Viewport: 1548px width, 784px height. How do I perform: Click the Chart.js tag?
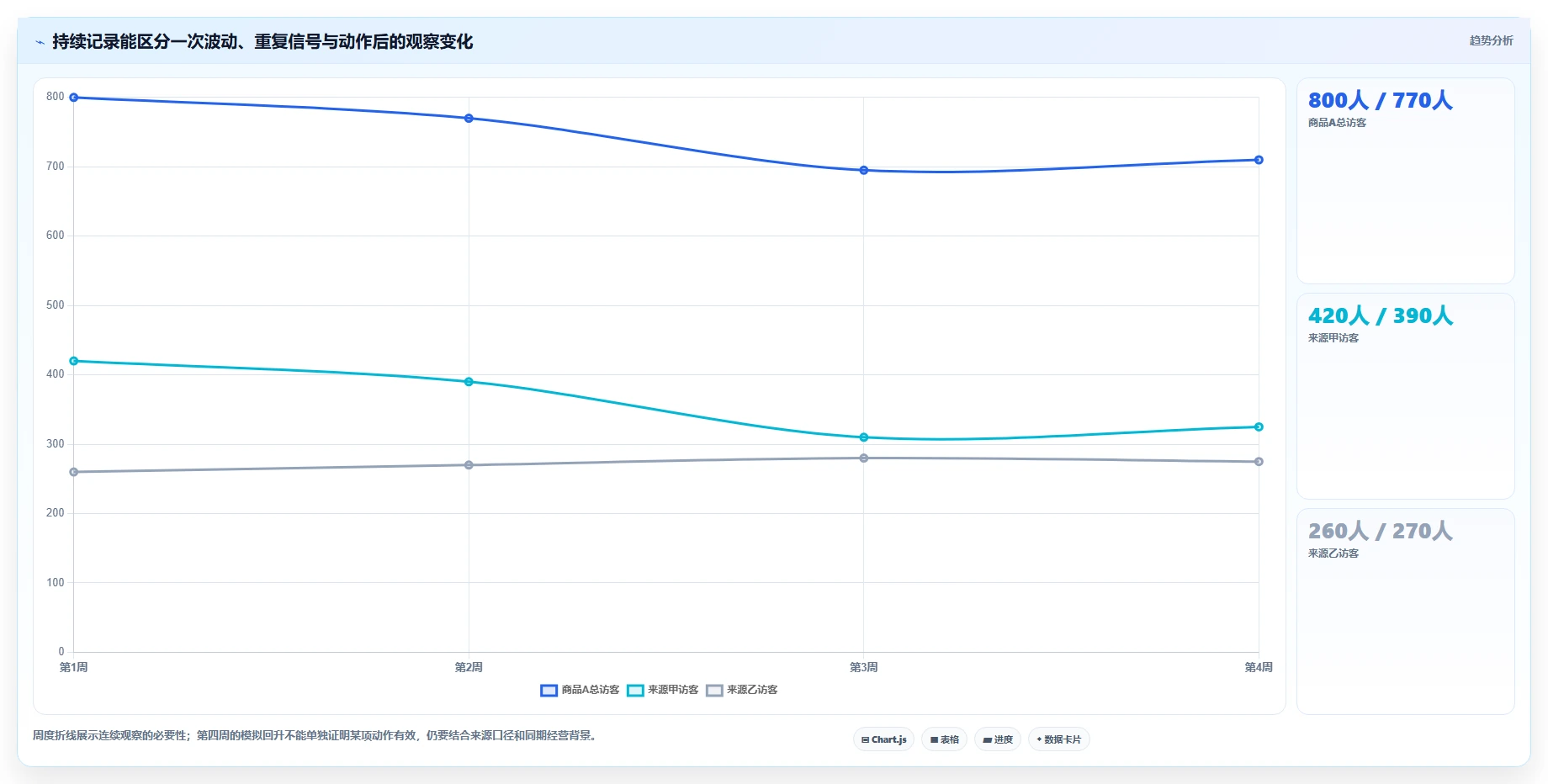click(x=883, y=739)
